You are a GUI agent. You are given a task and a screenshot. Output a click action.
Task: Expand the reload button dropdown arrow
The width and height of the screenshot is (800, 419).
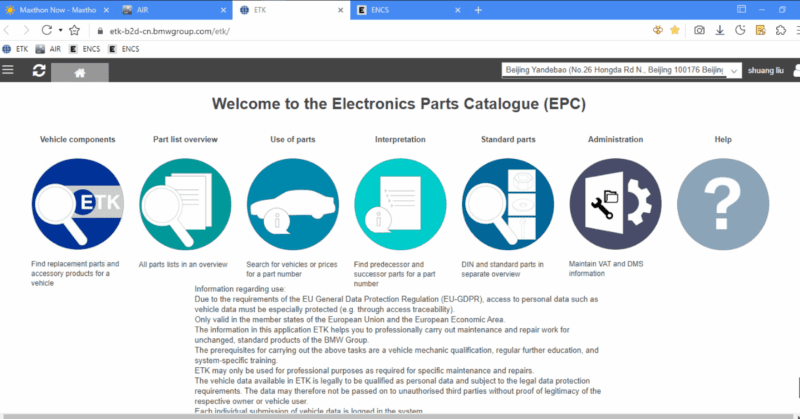tap(61, 30)
